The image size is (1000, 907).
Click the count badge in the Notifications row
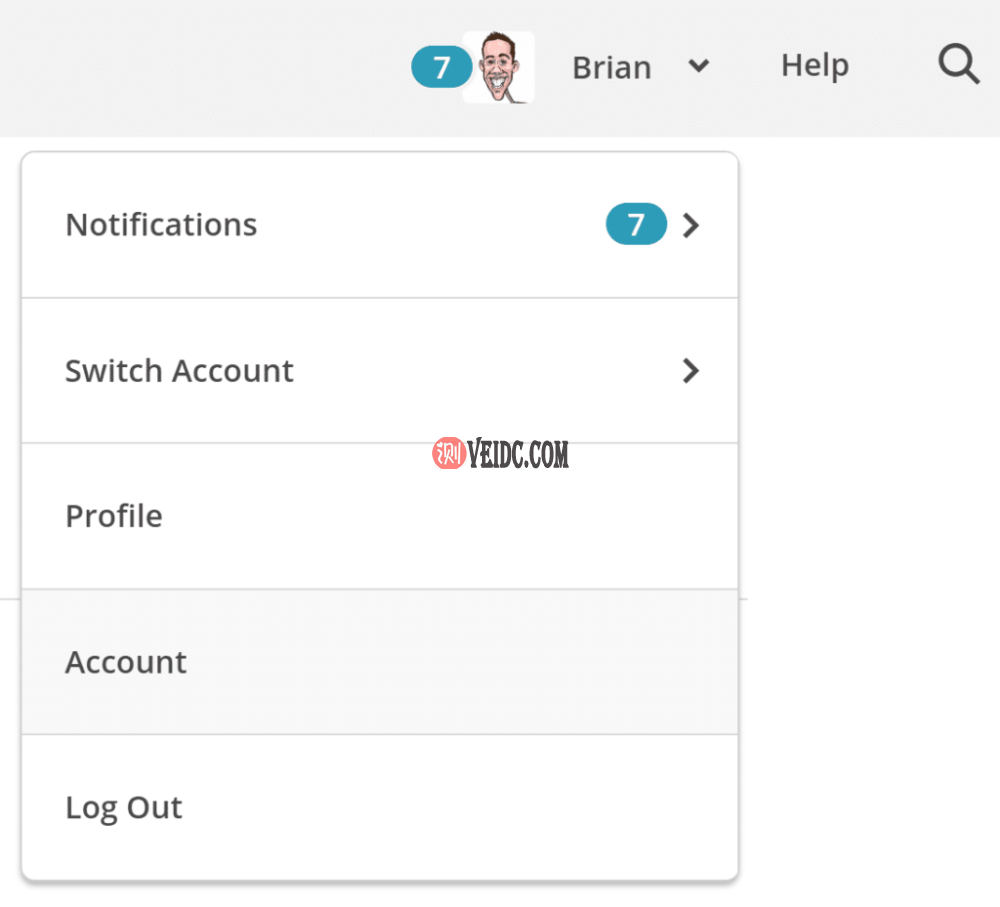[636, 225]
